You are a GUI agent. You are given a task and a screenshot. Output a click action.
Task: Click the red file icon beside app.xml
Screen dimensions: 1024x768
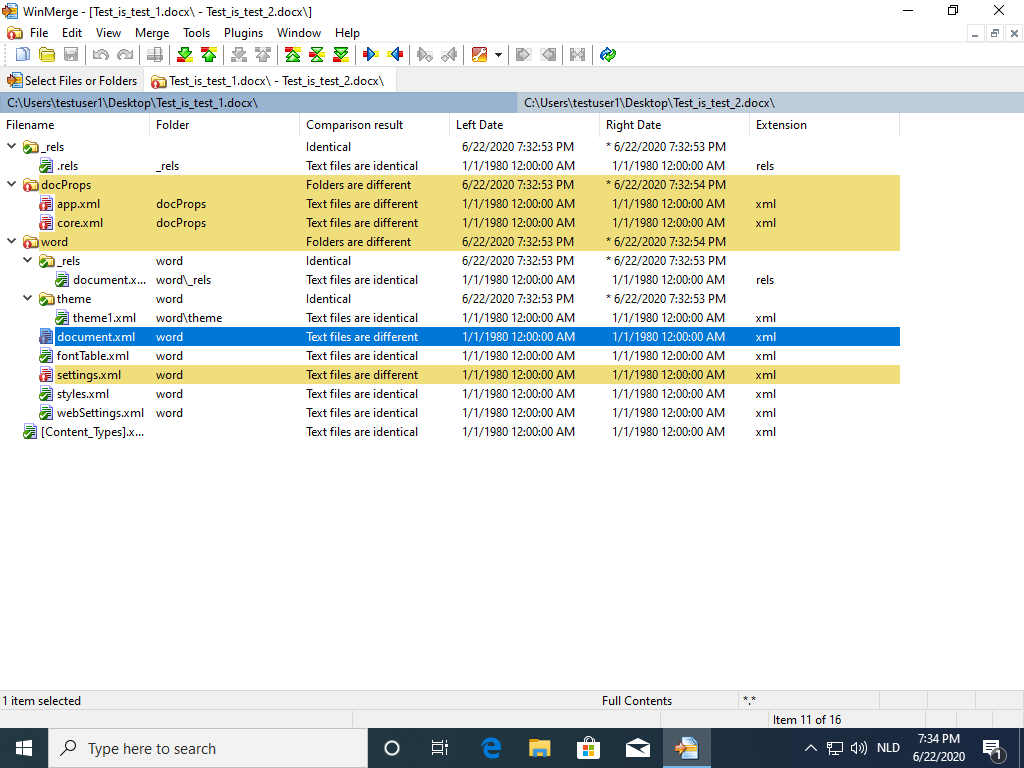click(46, 204)
